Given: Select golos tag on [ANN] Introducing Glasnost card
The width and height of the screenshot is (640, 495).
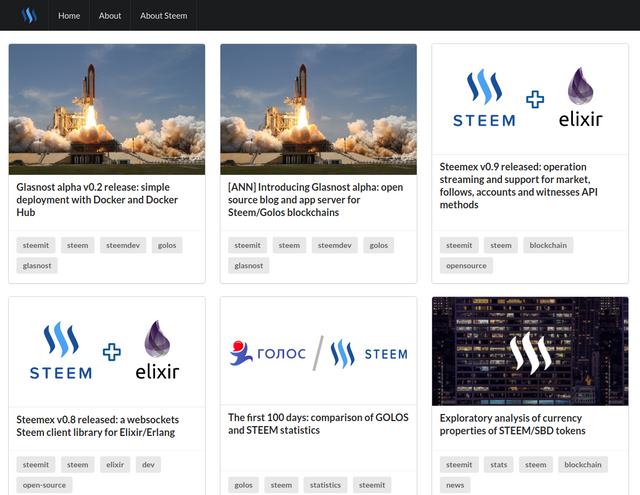Looking at the screenshot, I should coord(379,245).
